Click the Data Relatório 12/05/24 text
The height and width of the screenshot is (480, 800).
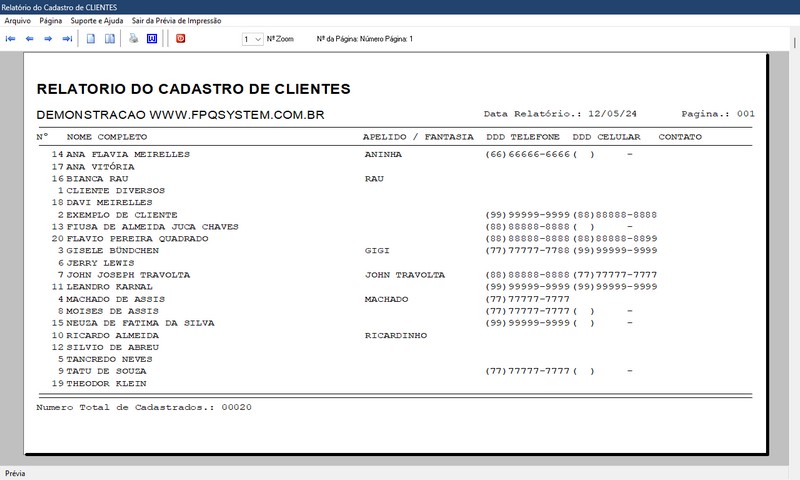(x=560, y=114)
